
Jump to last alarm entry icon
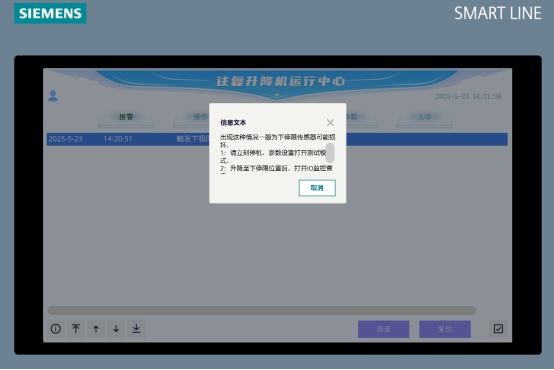(x=136, y=329)
